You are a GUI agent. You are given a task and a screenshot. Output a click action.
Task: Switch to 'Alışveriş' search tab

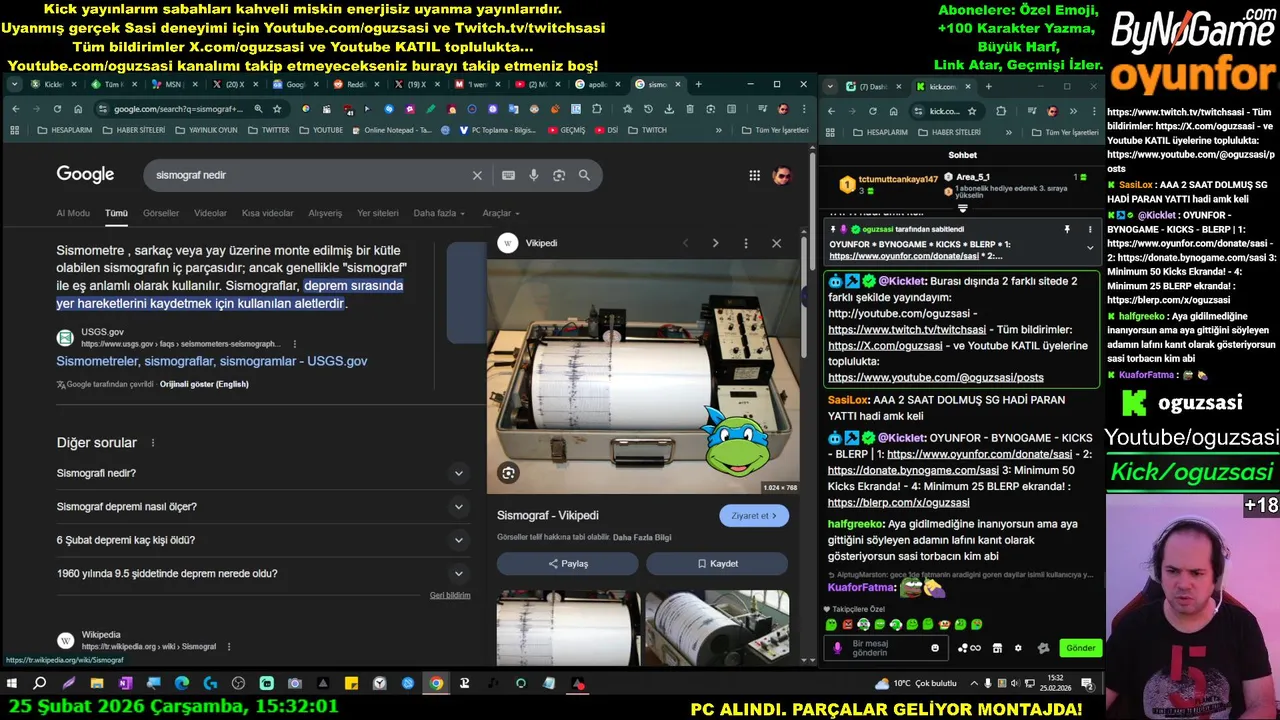(x=325, y=213)
